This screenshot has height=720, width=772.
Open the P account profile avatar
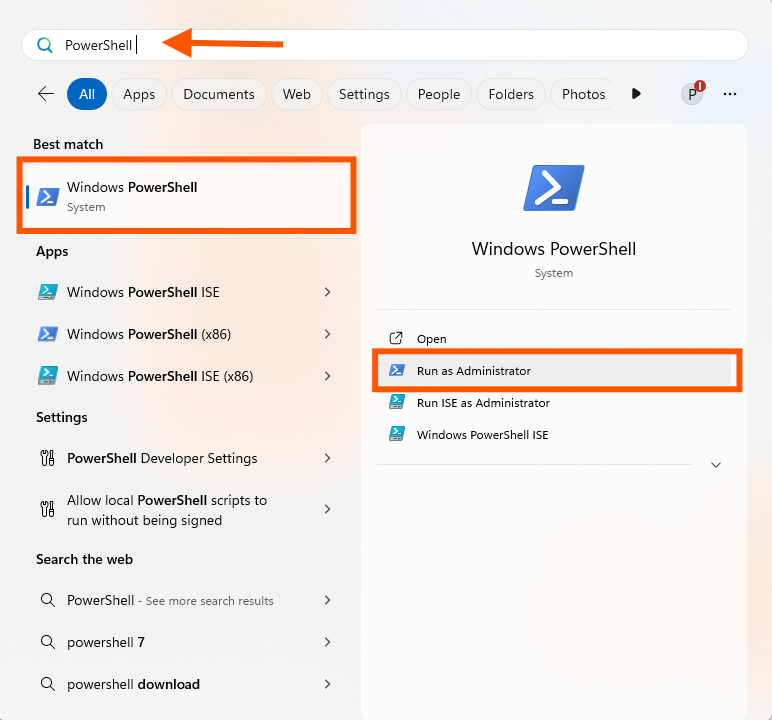pos(692,94)
